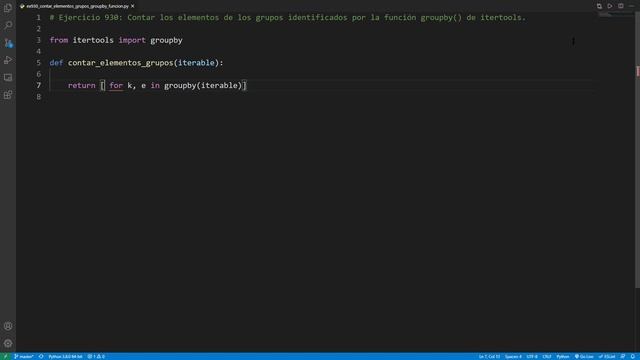Click the iterable parameter on line 5
The image size is (640, 360).
coord(196,63)
